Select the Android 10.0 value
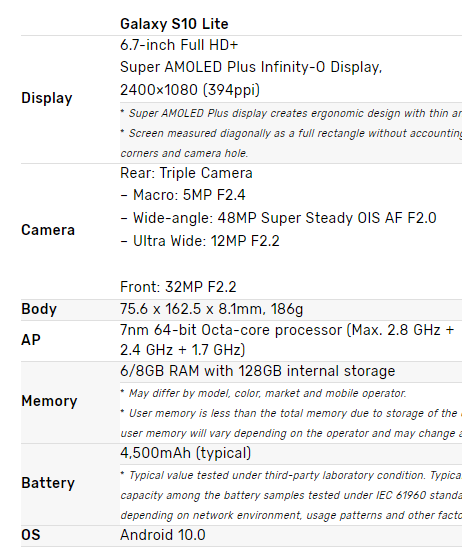This screenshot has width=462, height=554. click(162, 535)
